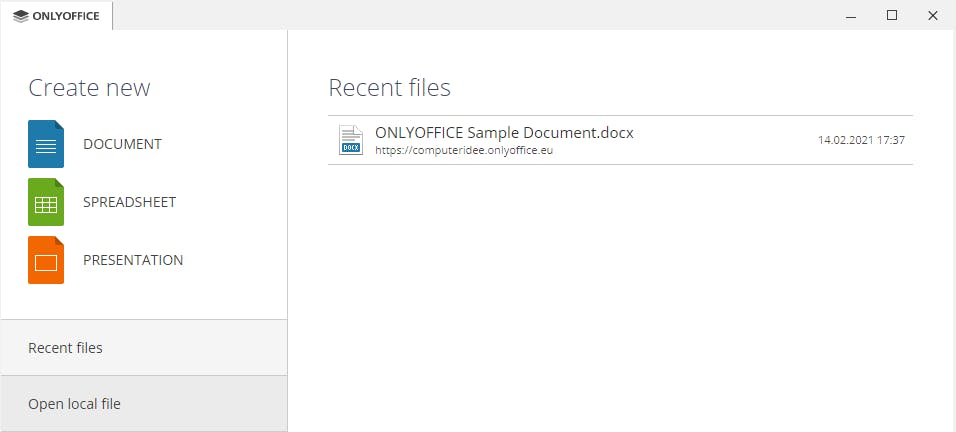Screen dimensions: 956x432
Task: Click the green spreadsheet file icon
Action: tap(46, 202)
